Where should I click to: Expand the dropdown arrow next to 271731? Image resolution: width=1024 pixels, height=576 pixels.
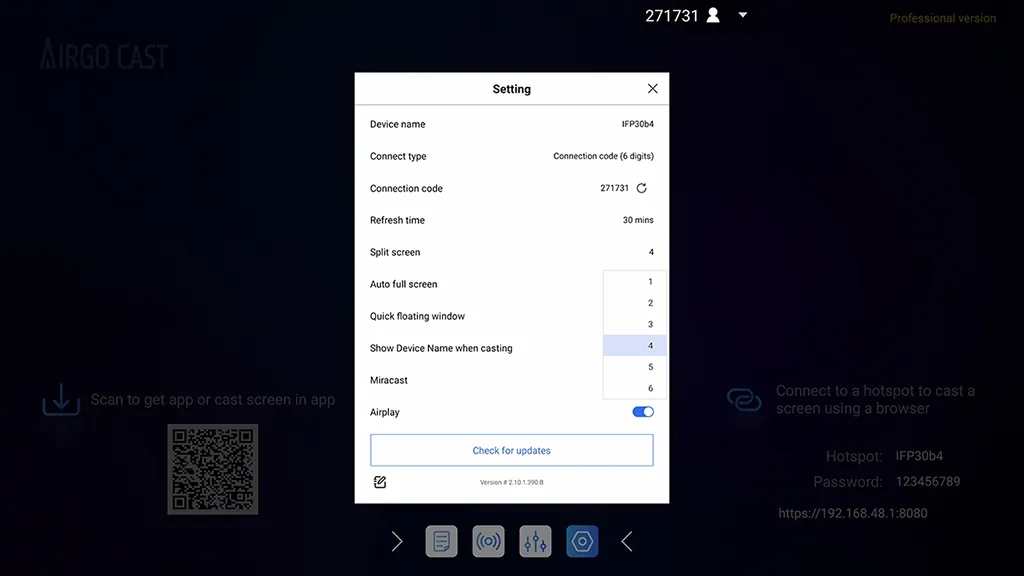[741, 15]
